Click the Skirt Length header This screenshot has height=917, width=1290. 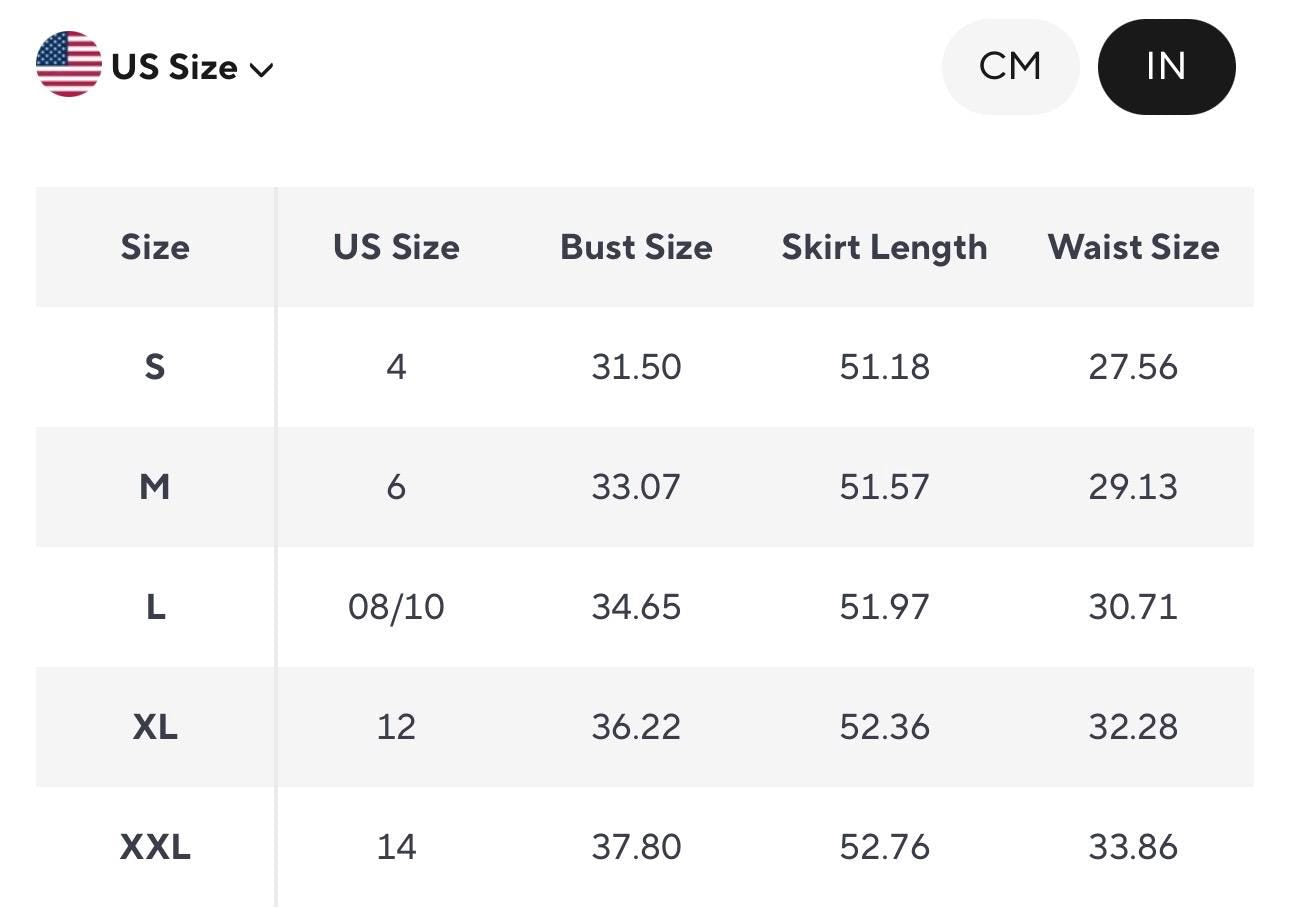coord(884,247)
